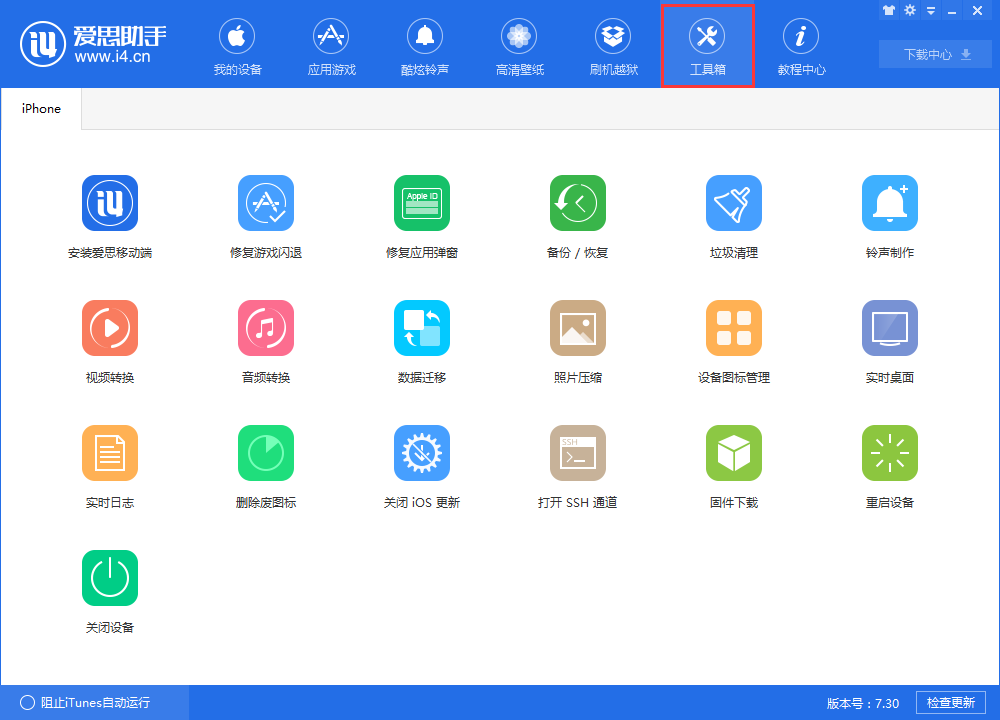The width and height of the screenshot is (1000, 720).
Task: Open 修复应用弹窗 Apple ID tool
Action: pyautogui.click(x=422, y=203)
